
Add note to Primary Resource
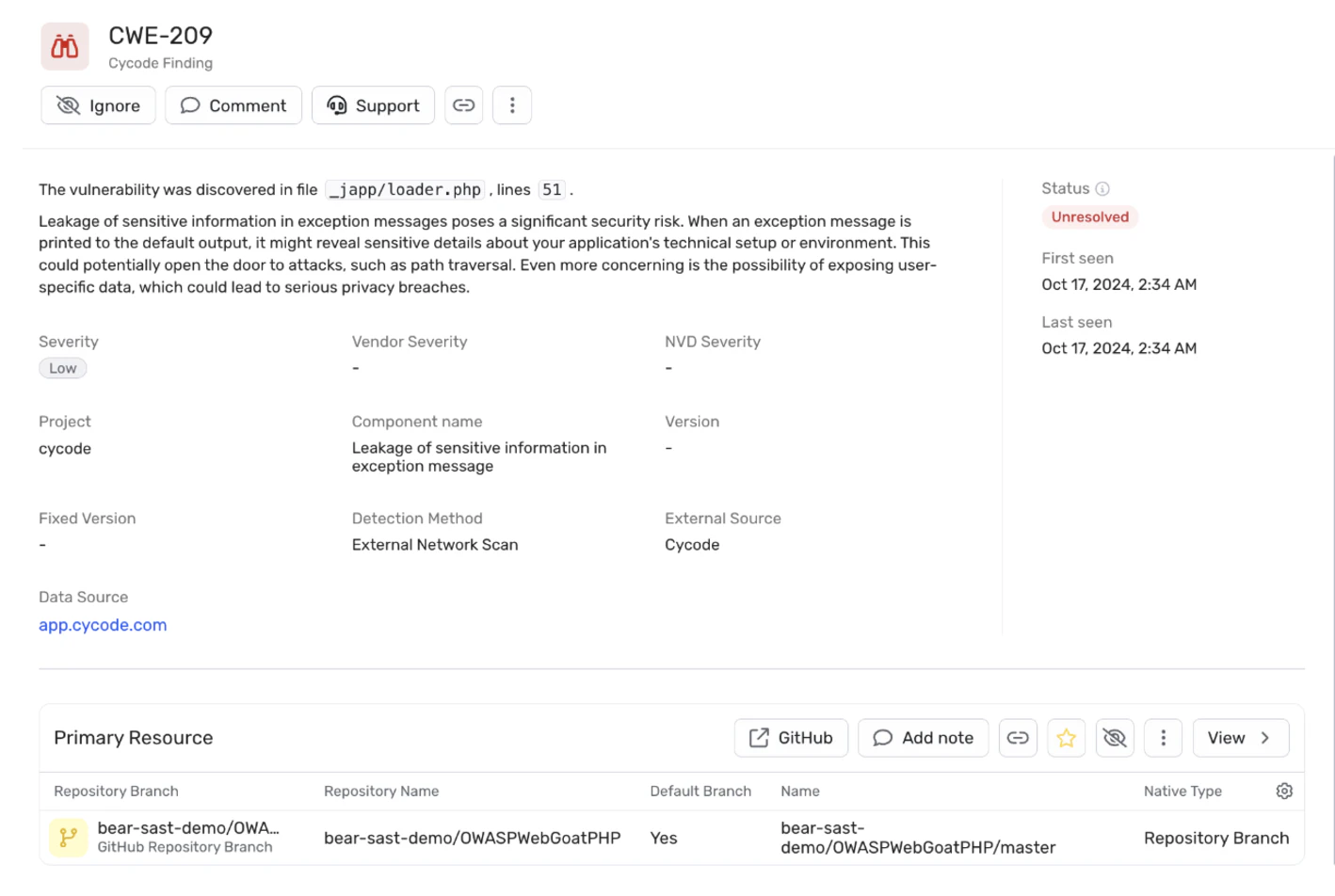point(923,738)
